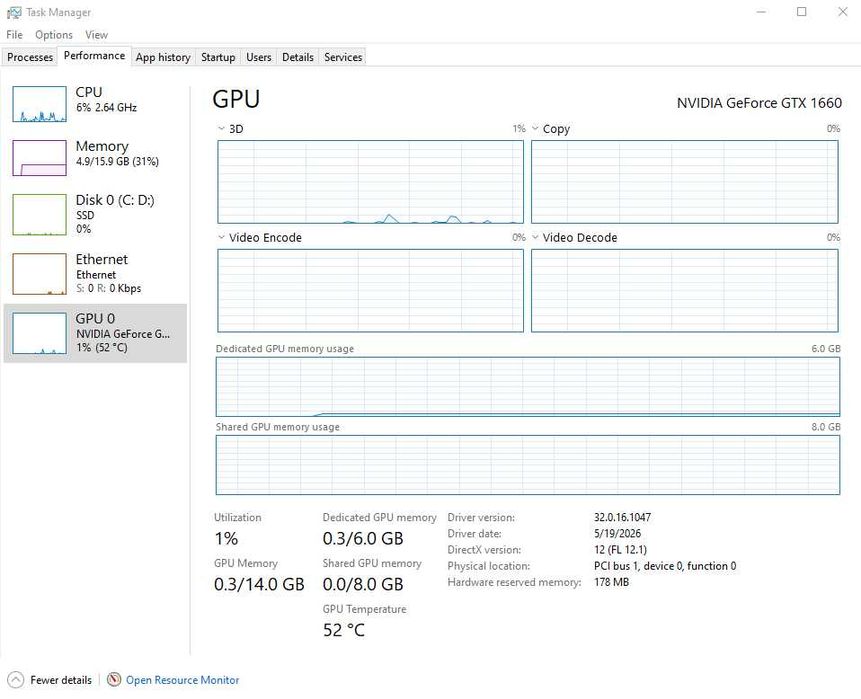Select the CPU usage thumbnail graph

pos(40,104)
